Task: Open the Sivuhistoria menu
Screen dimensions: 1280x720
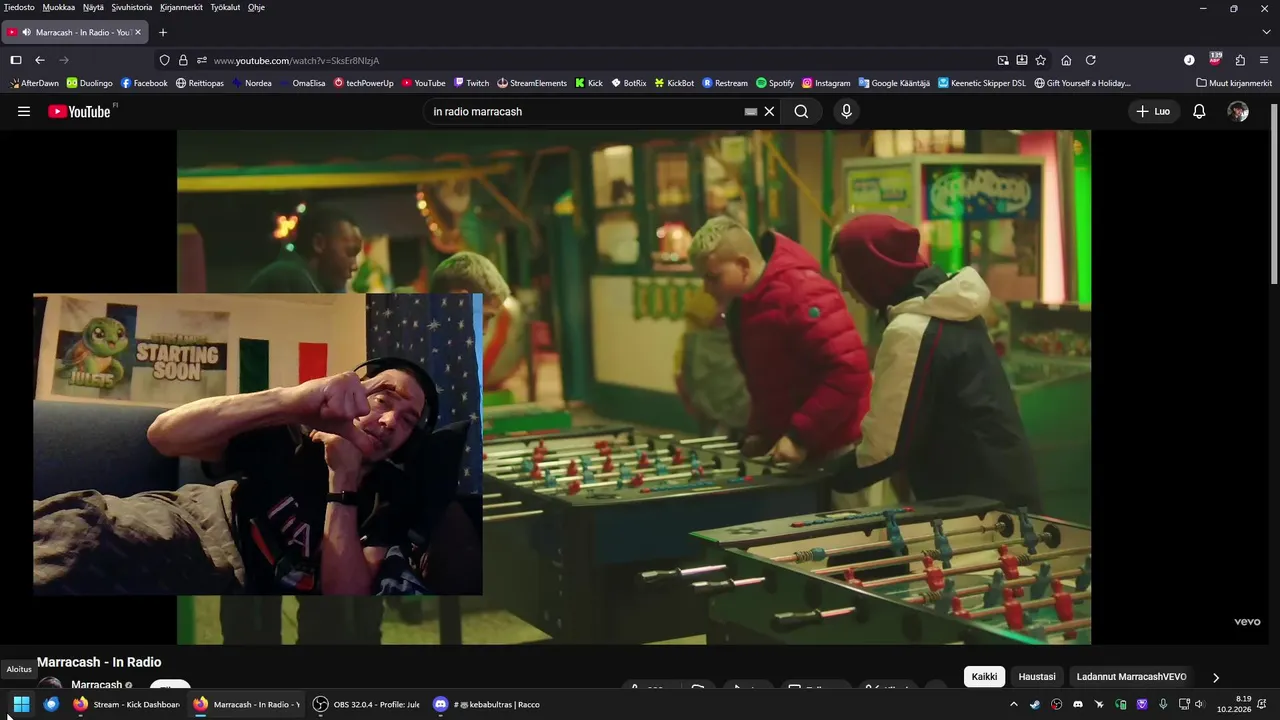Action: click(132, 7)
